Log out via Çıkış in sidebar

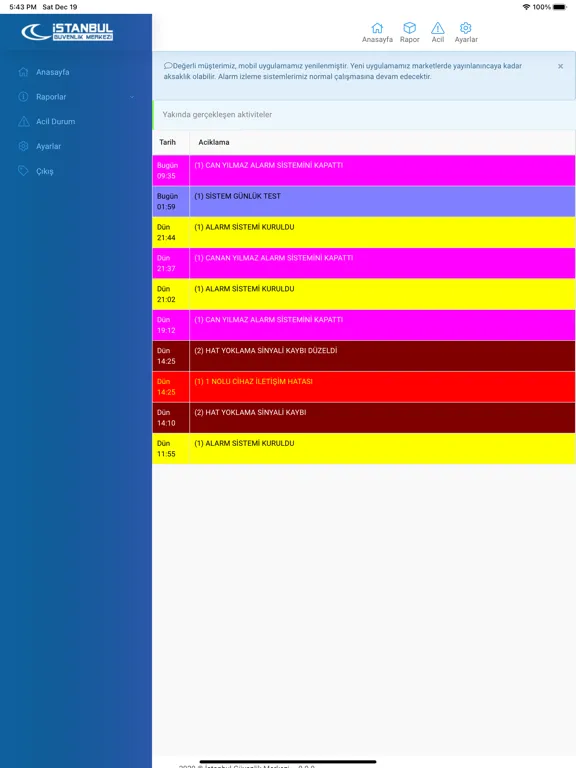45,171
